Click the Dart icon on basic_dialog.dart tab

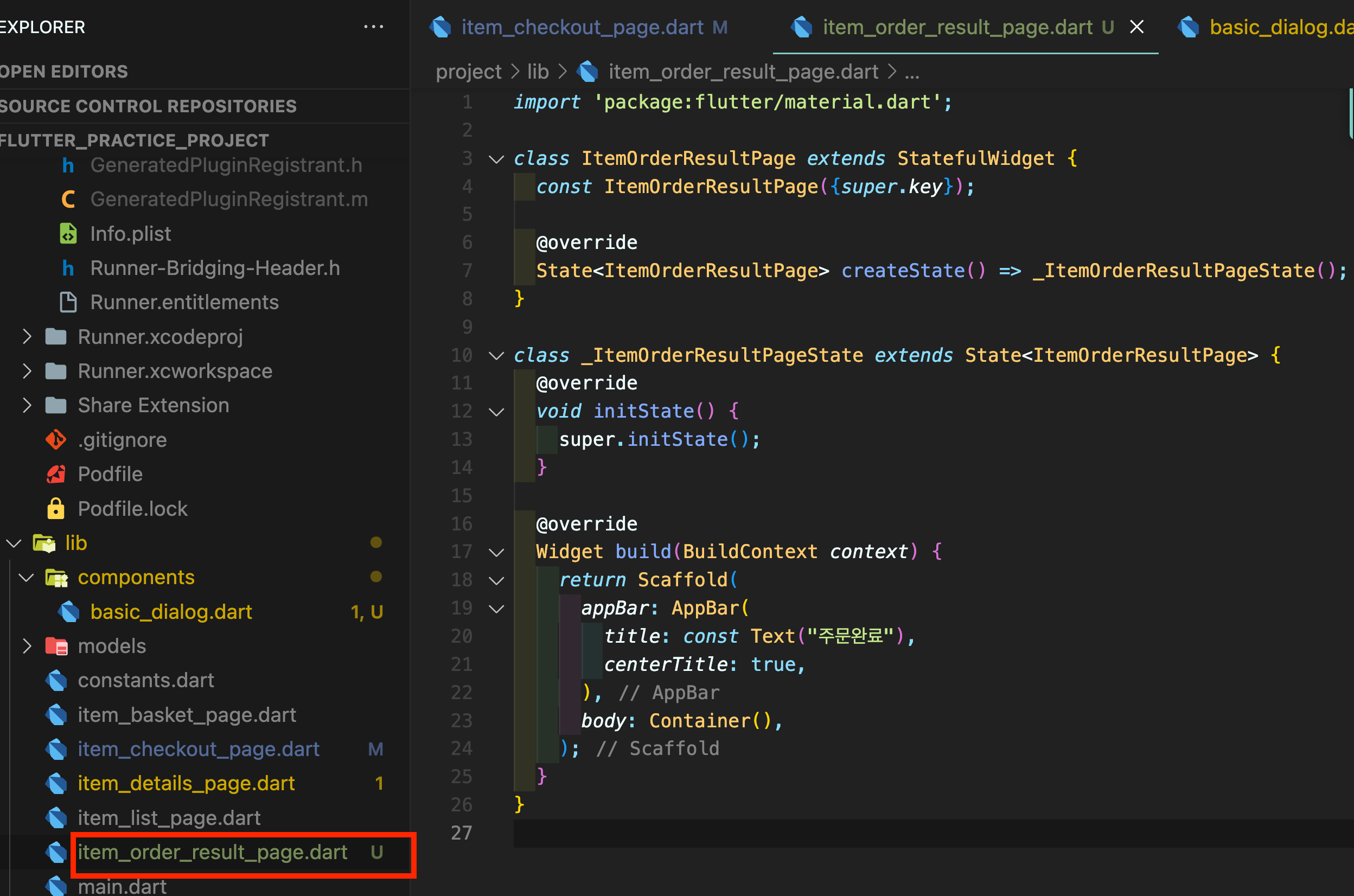pyautogui.click(x=1189, y=27)
